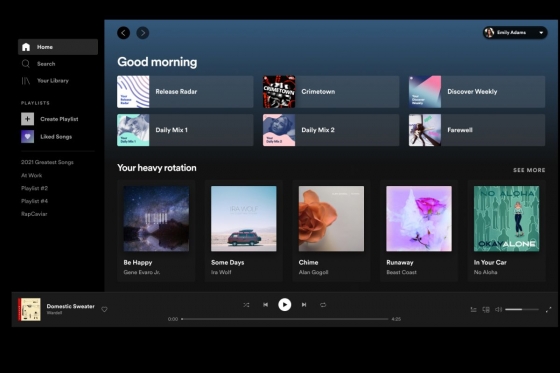Go forward with the right arrow button
Screen dimensions: 560x373
[143, 33]
